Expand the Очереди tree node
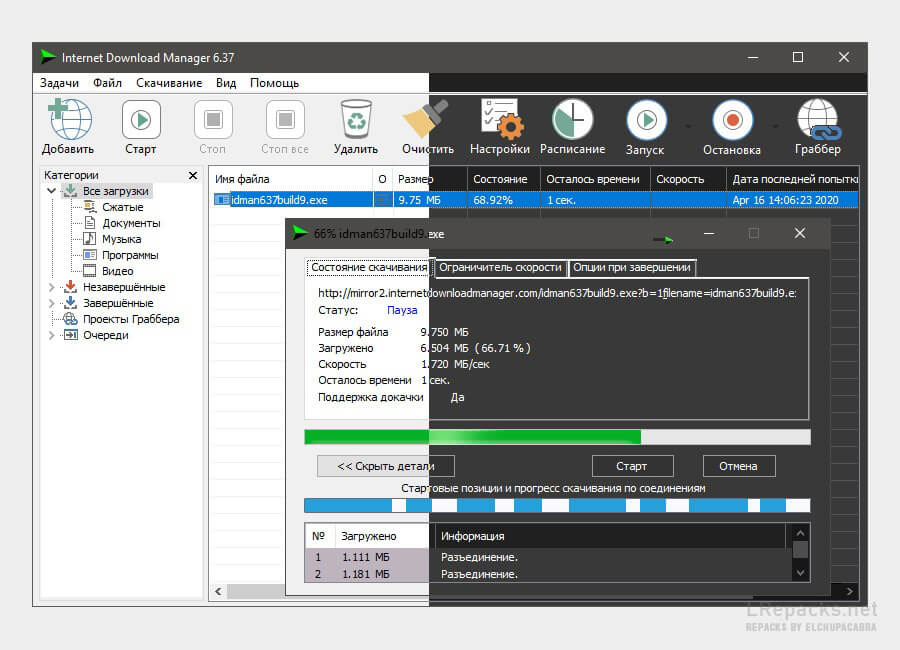 click(52, 335)
